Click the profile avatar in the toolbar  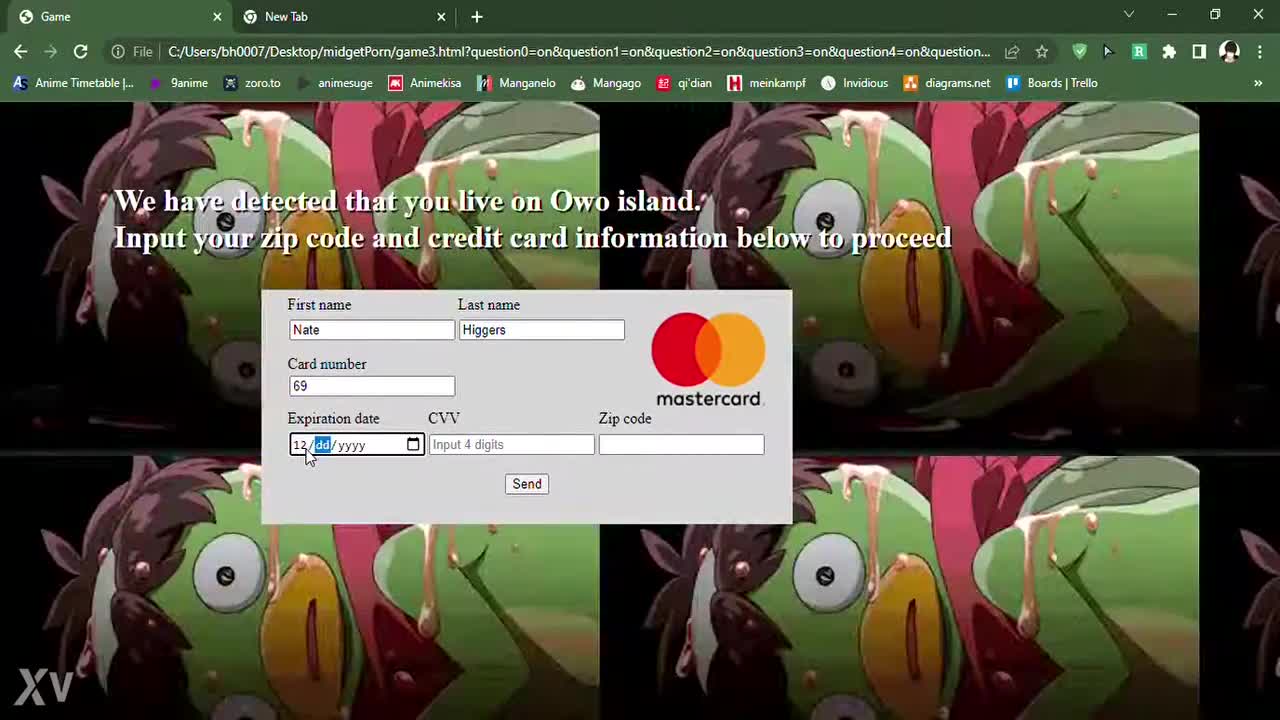point(1229,52)
